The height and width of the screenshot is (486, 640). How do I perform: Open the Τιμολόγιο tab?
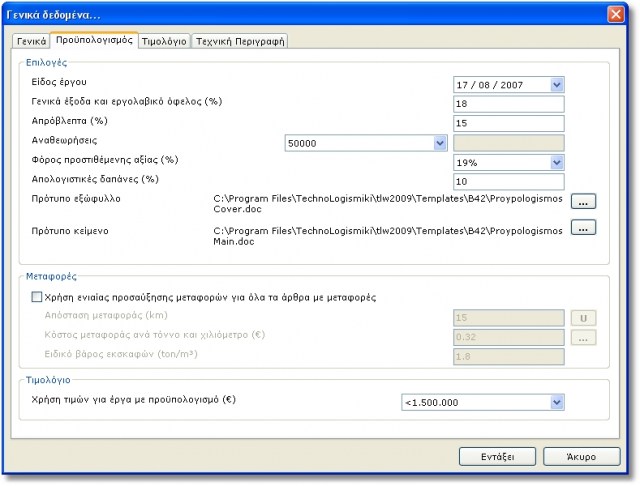[x=163, y=42]
